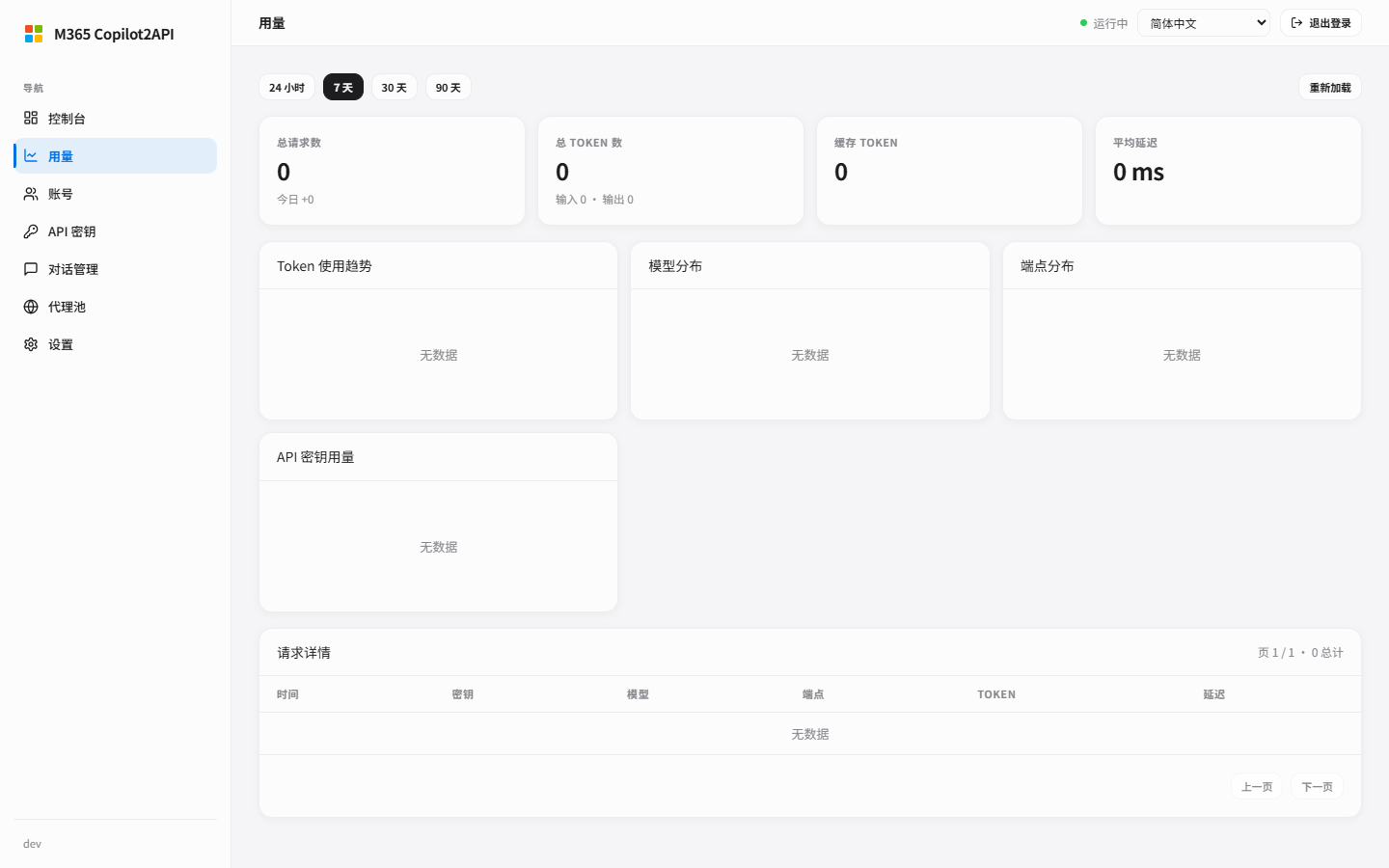
Task: Click the 延迟 column header
Action: click(1214, 694)
